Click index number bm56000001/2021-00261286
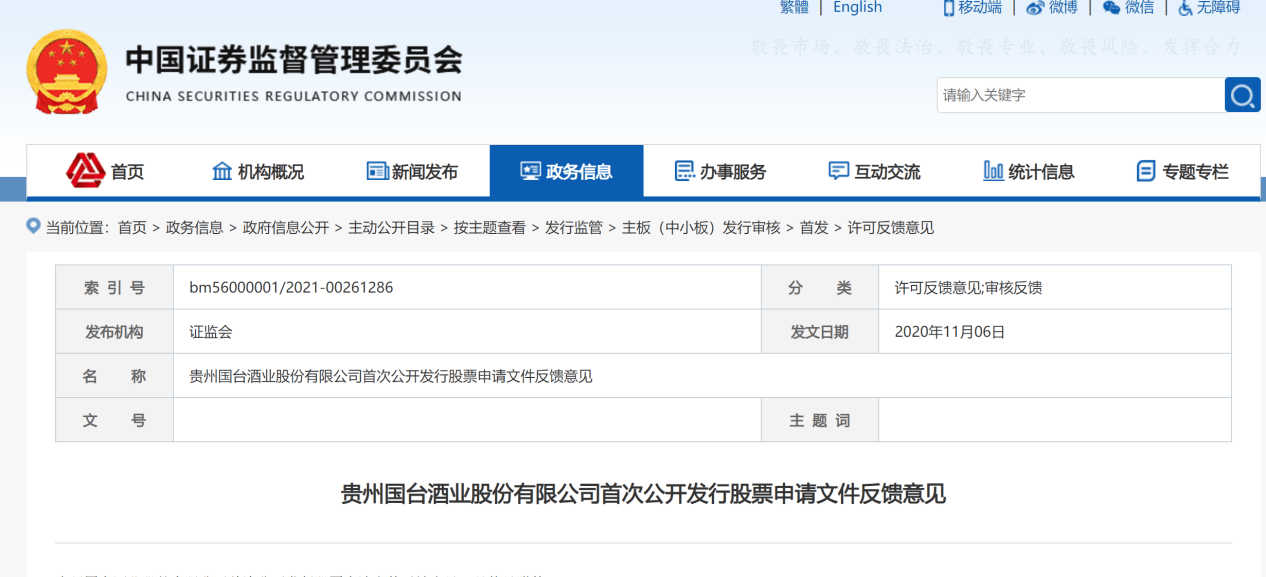Viewport: 1266px width, 577px height. click(291, 288)
